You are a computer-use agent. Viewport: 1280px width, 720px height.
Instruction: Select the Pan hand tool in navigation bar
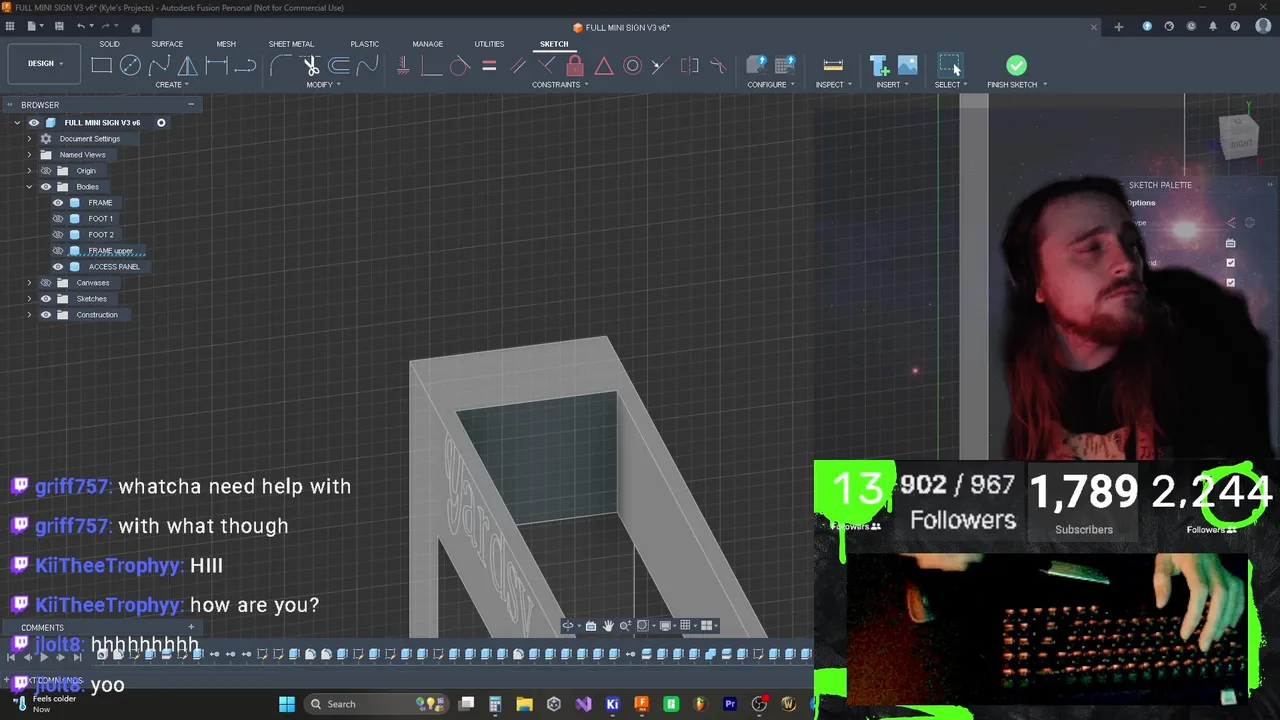[x=608, y=626]
